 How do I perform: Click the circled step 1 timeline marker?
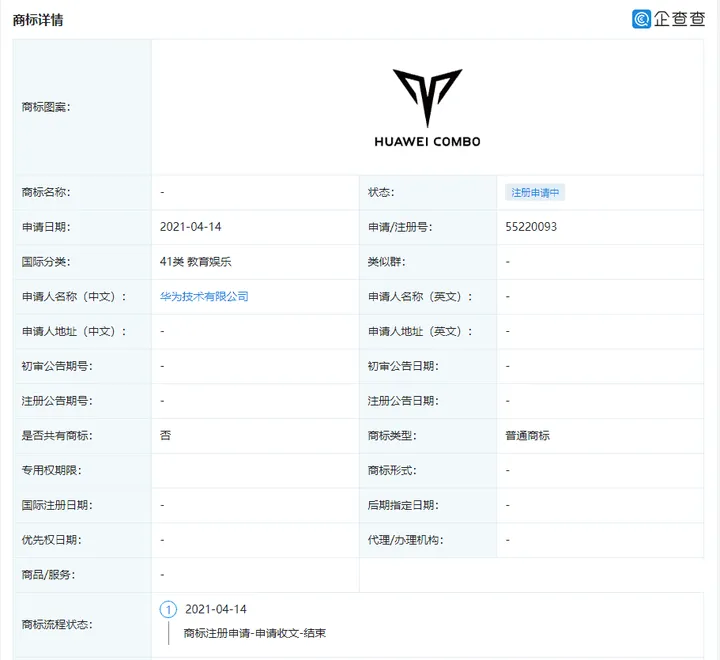click(x=168, y=609)
